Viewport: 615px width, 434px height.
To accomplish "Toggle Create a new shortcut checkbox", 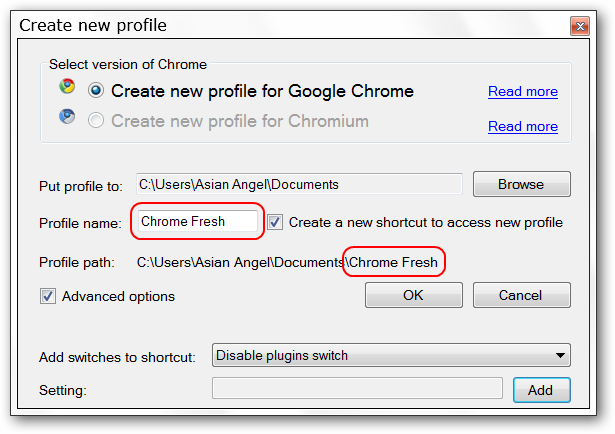I will coord(276,222).
